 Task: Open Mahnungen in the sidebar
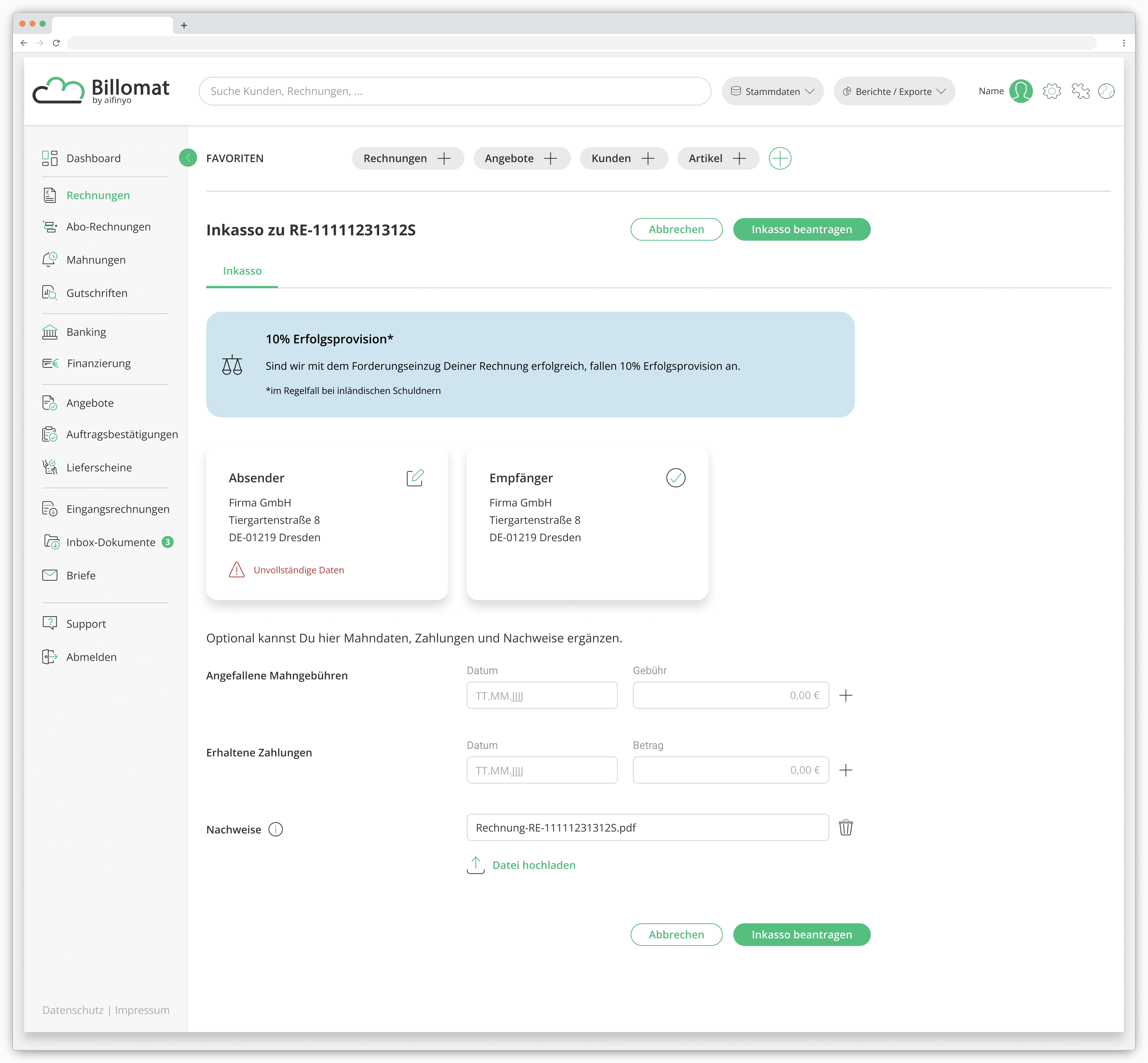coord(95,260)
